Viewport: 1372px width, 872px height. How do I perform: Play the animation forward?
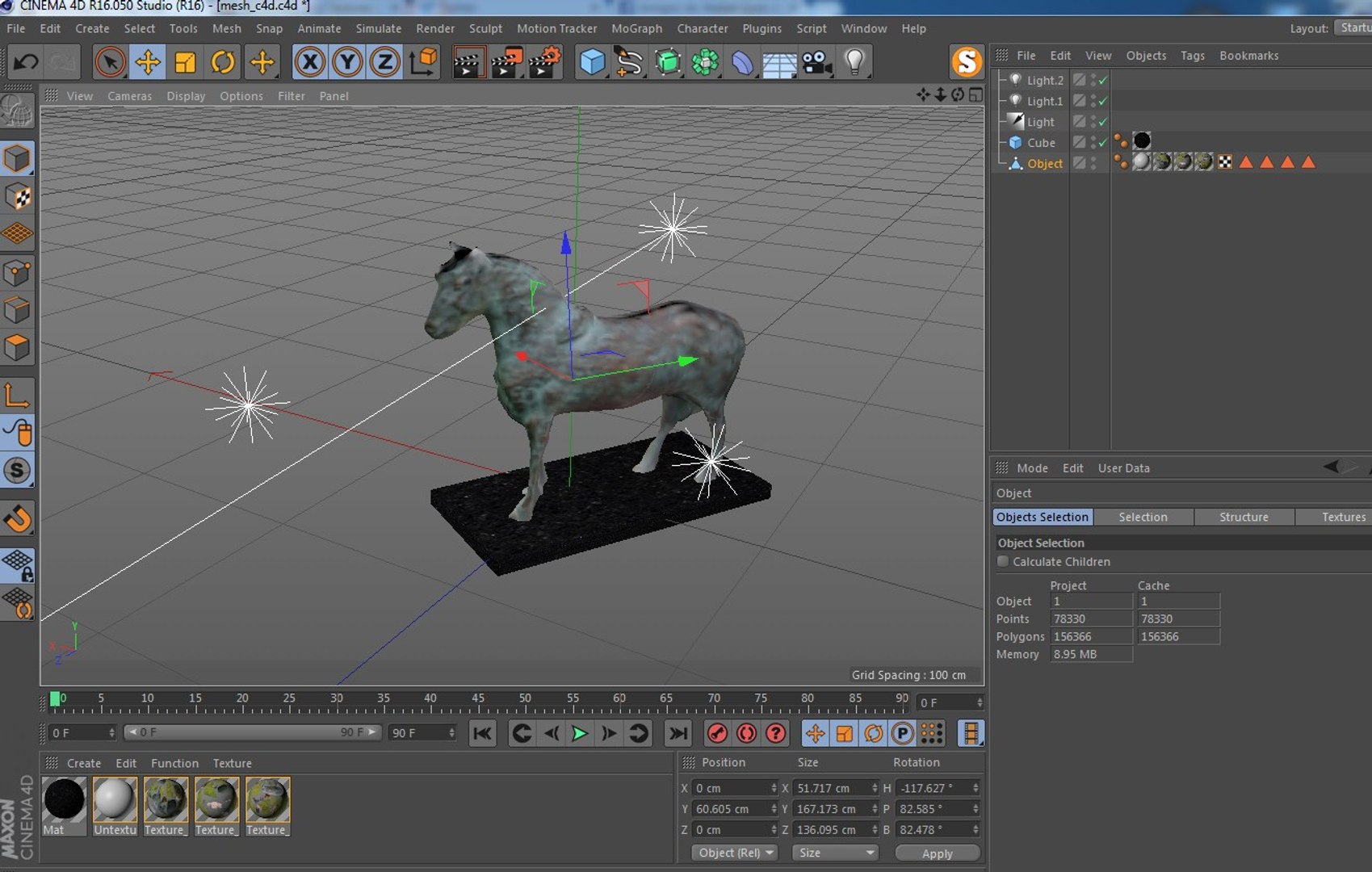(580, 733)
